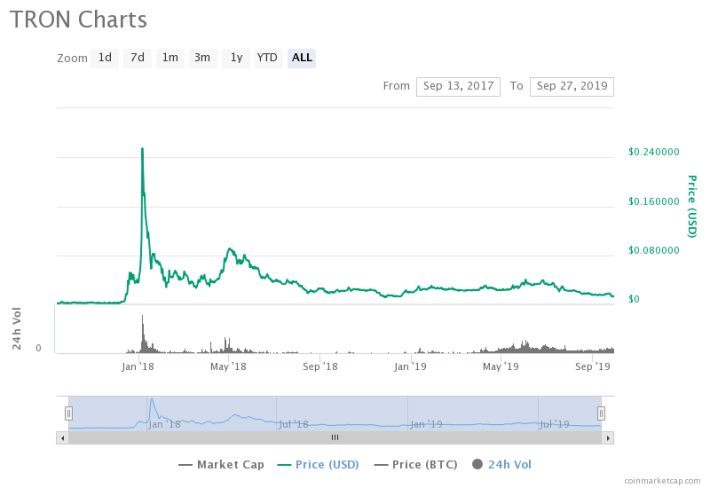Click the 24h Vol axis title
The image size is (710, 488).
point(17,328)
